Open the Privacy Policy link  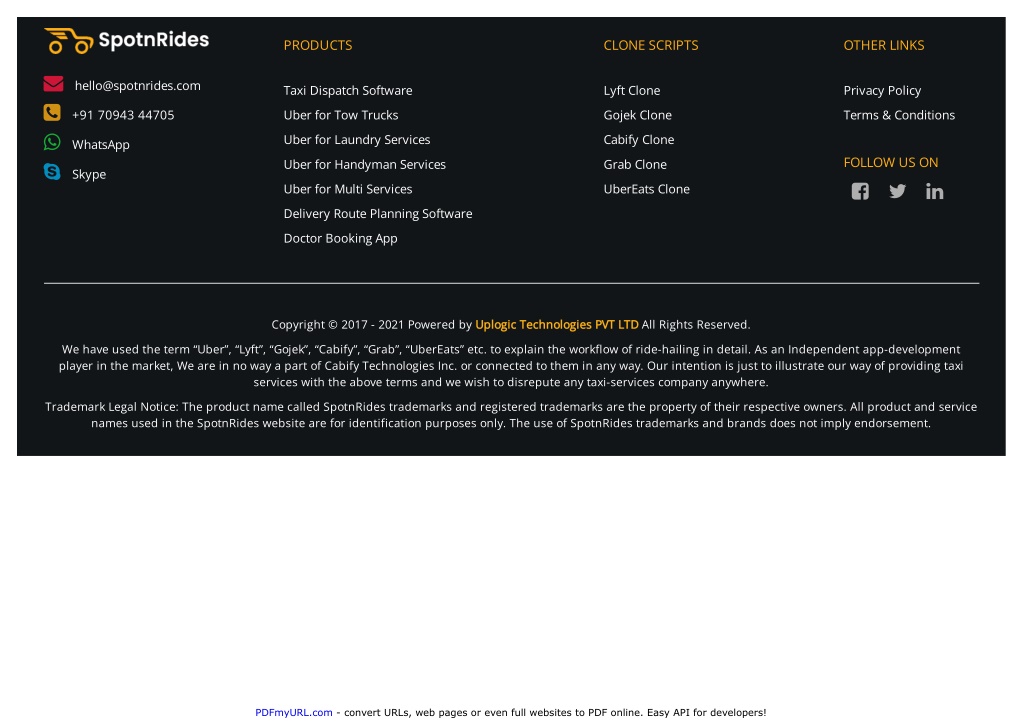click(x=882, y=91)
